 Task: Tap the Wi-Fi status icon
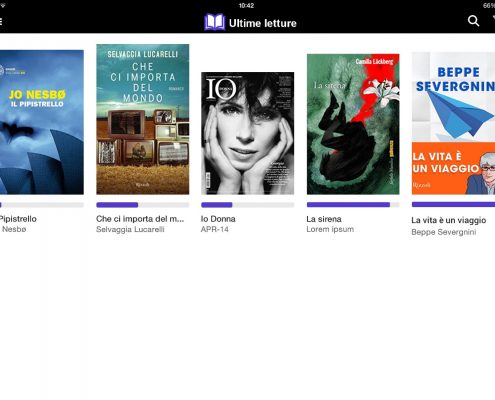(x=2, y=6)
